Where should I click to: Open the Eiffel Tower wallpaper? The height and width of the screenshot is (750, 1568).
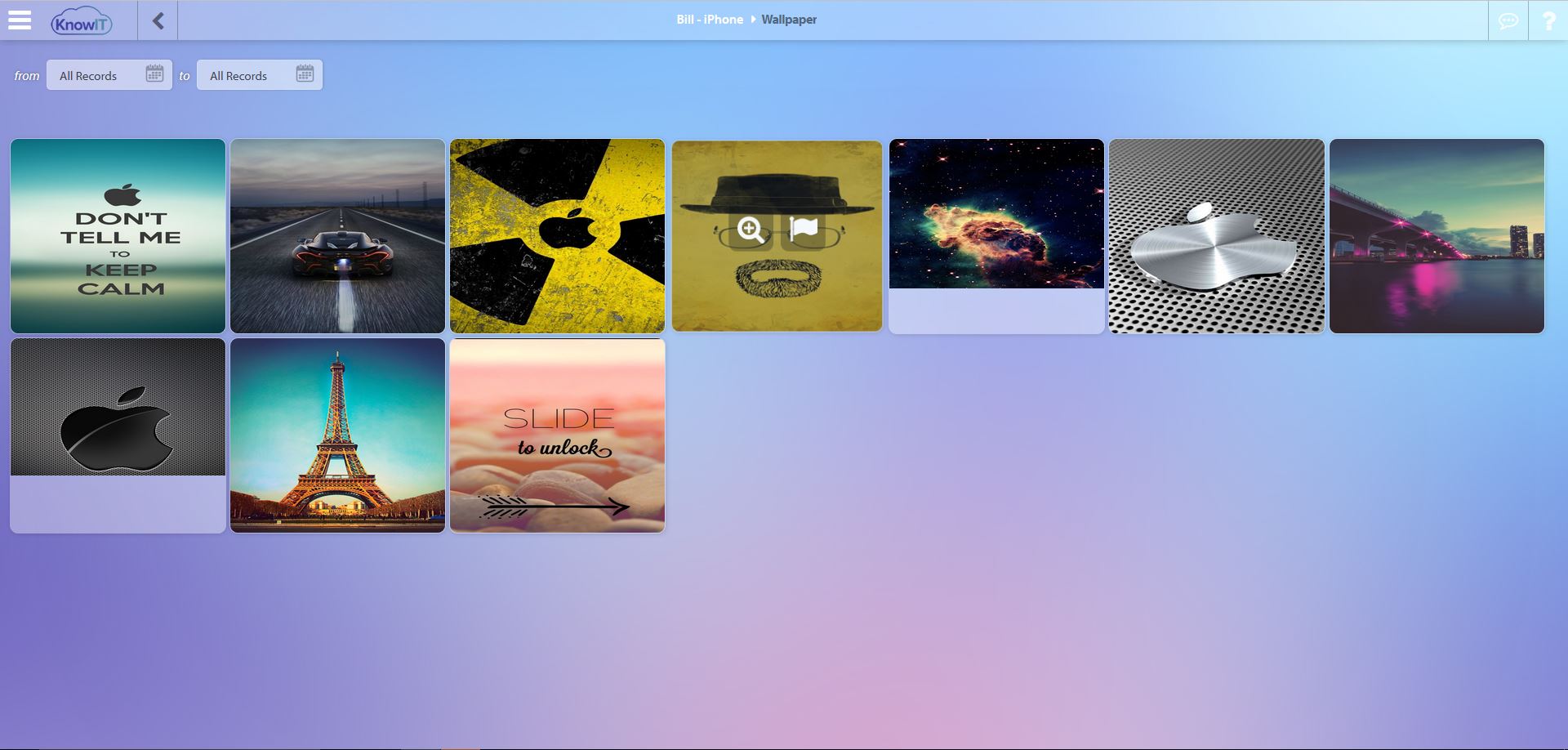[x=337, y=435]
